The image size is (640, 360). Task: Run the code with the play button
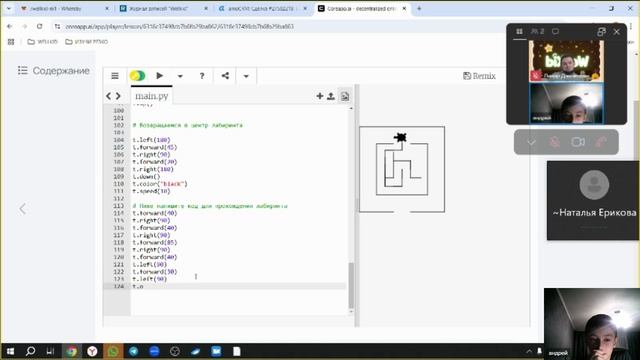pos(160,76)
